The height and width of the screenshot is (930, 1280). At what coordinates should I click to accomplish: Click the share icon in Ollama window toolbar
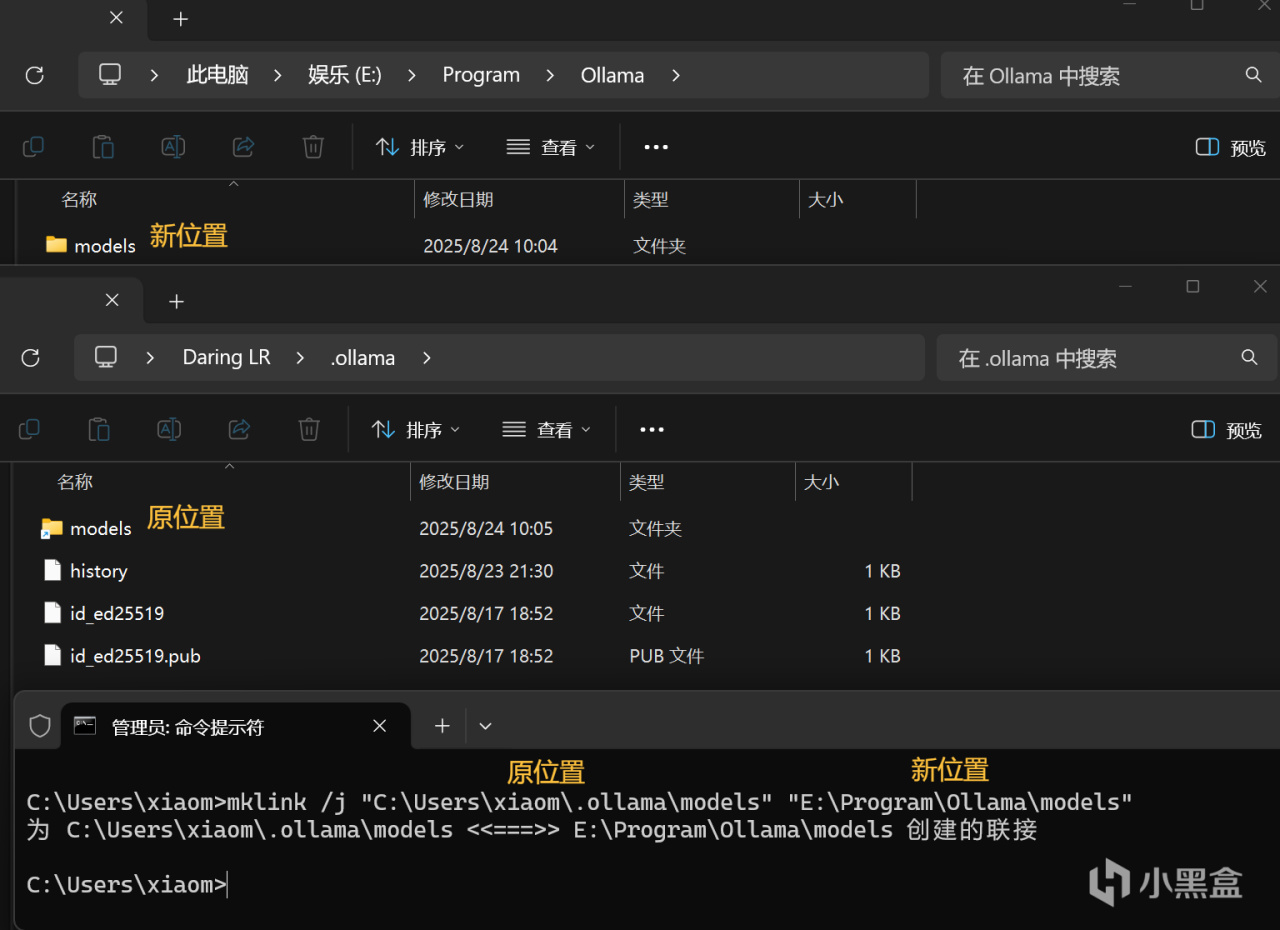pyautogui.click(x=243, y=147)
